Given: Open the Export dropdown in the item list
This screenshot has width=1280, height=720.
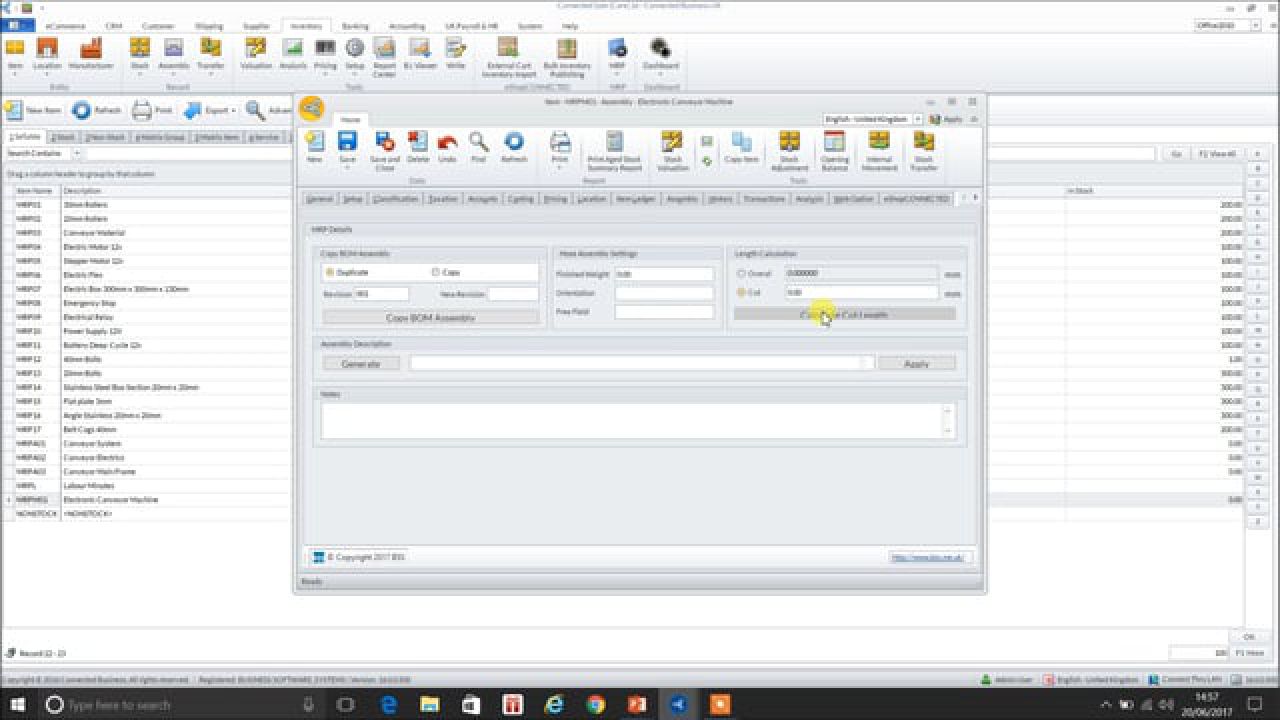Looking at the screenshot, I should (x=232, y=110).
